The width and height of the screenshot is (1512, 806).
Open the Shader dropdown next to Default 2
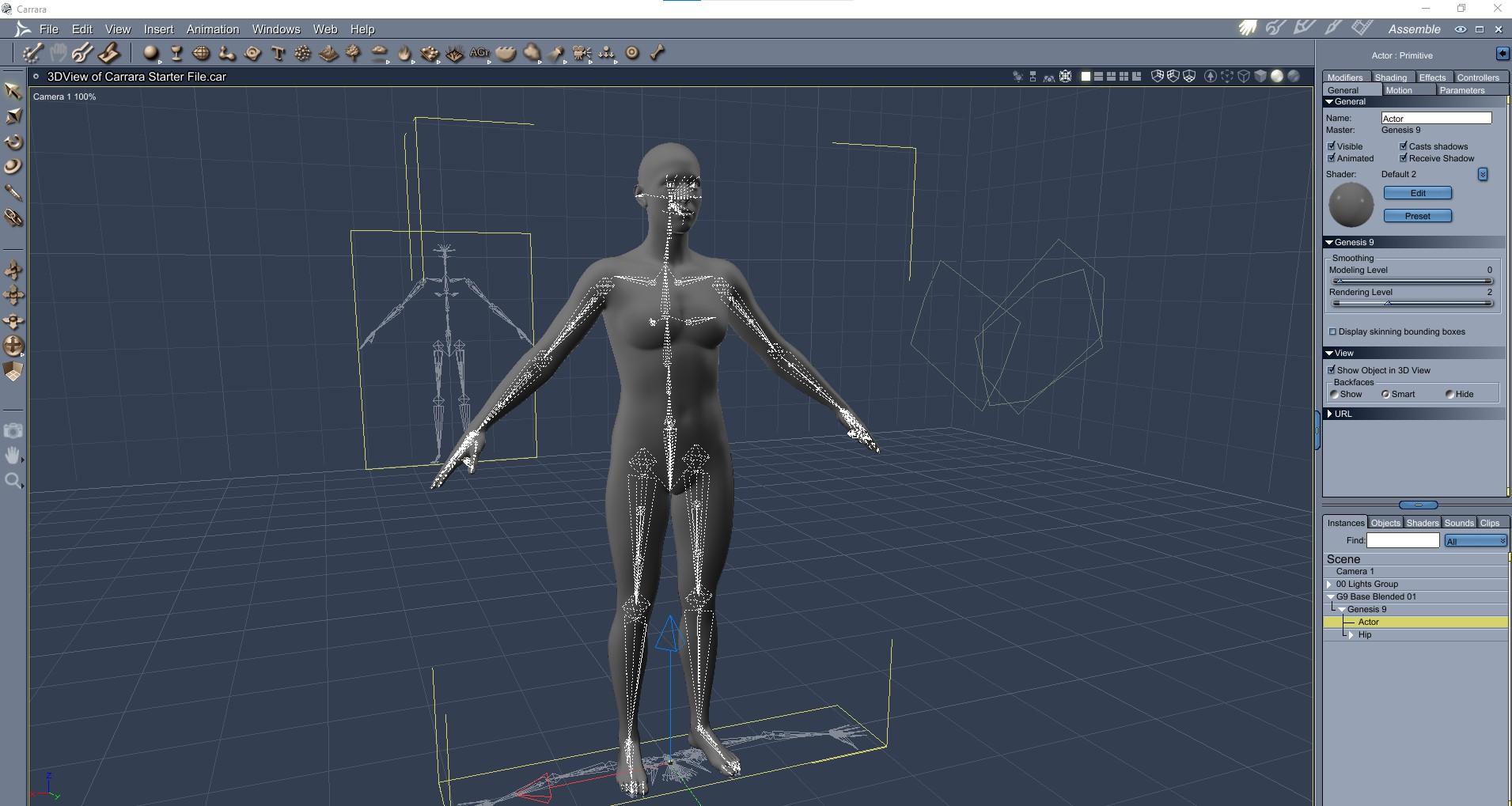pos(1483,174)
